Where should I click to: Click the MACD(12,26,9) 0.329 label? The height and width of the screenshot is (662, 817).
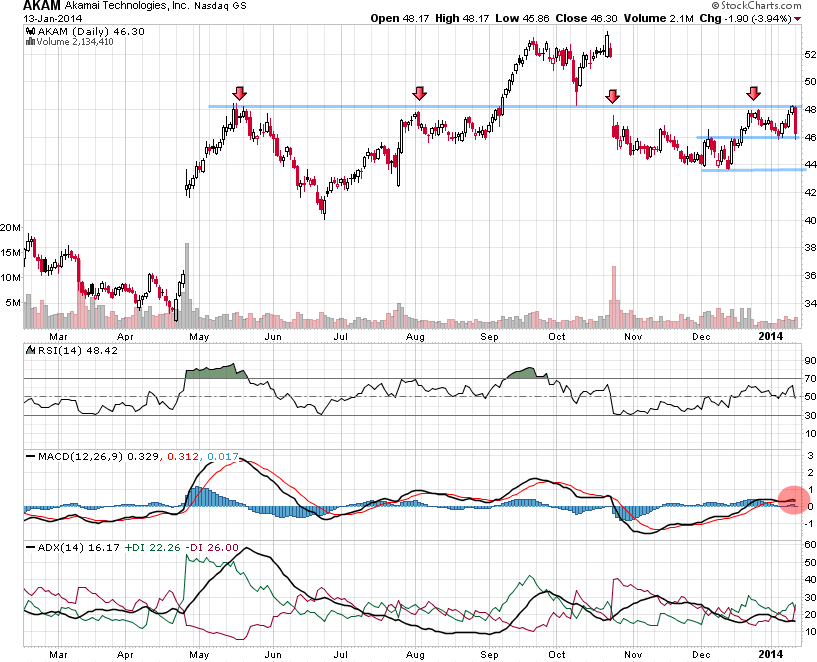(98, 457)
